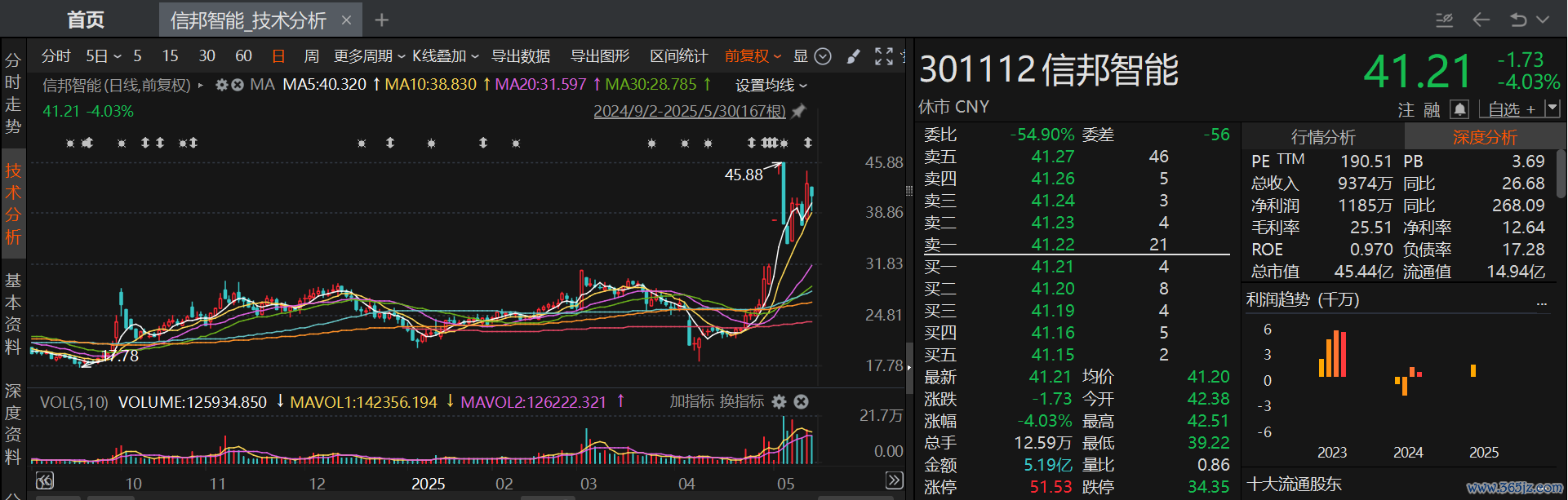1568x500 pixels.
Task: Switch to 行情分析 tab
Action: click(x=1322, y=137)
